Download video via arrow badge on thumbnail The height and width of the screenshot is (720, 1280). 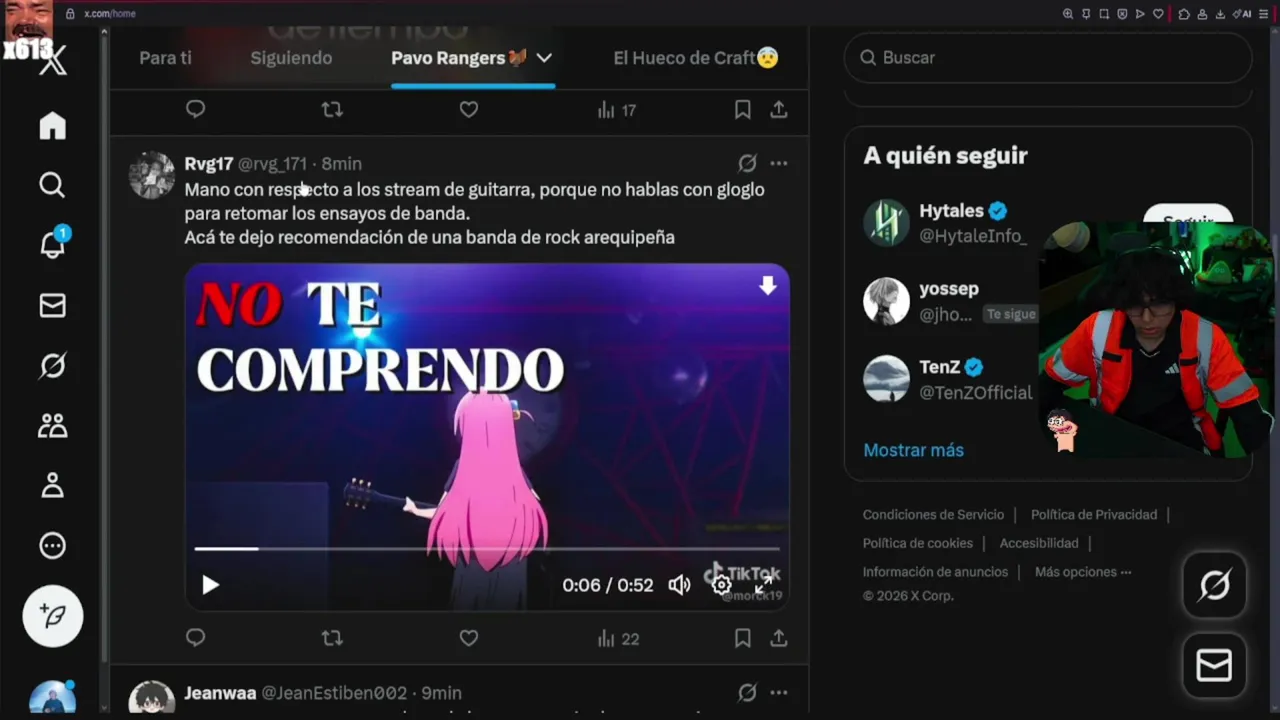click(x=767, y=286)
